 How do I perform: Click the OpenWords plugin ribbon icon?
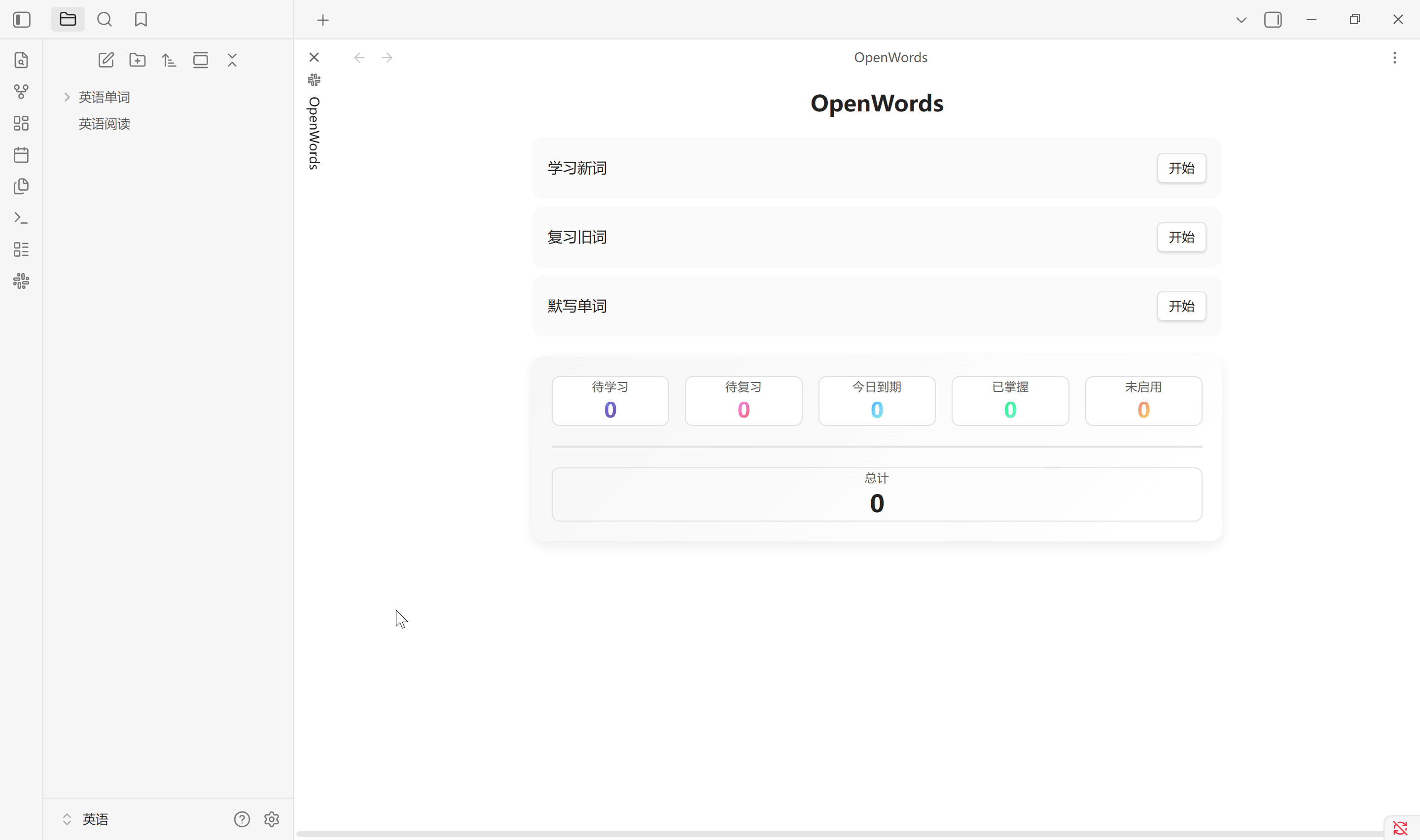[x=21, y=281]
